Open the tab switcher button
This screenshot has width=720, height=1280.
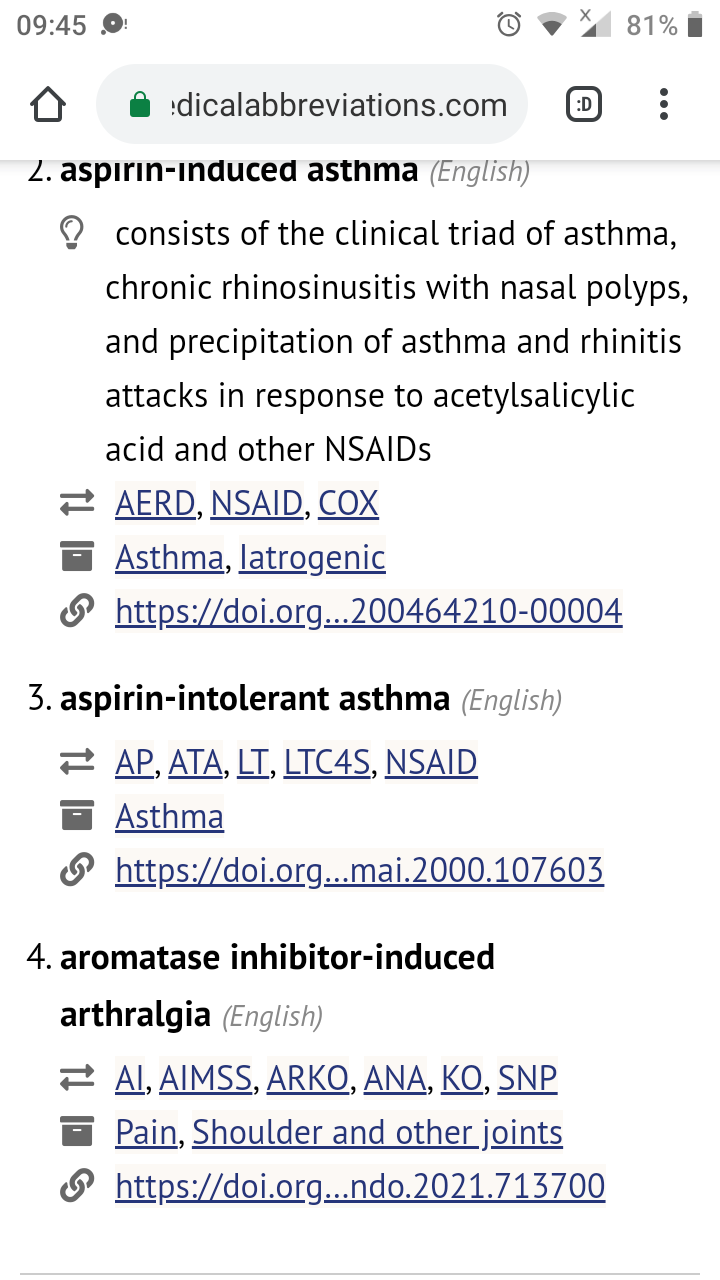[x=584, y=105]
